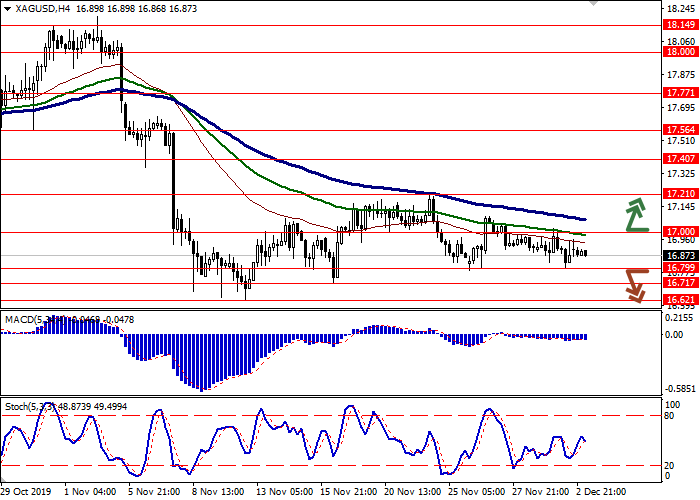
Task: Click the 17.771 price level tag
Action: tap(679, 93)
